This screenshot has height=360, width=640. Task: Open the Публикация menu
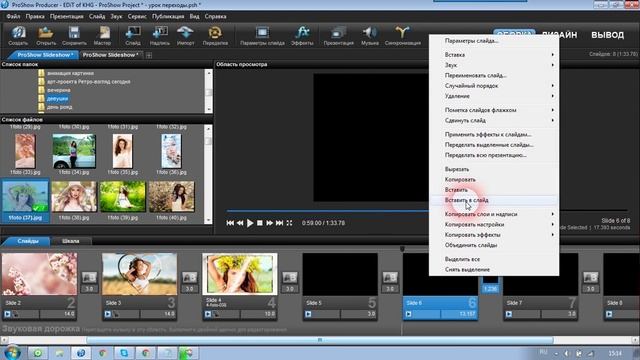click(x=168, y=17)
